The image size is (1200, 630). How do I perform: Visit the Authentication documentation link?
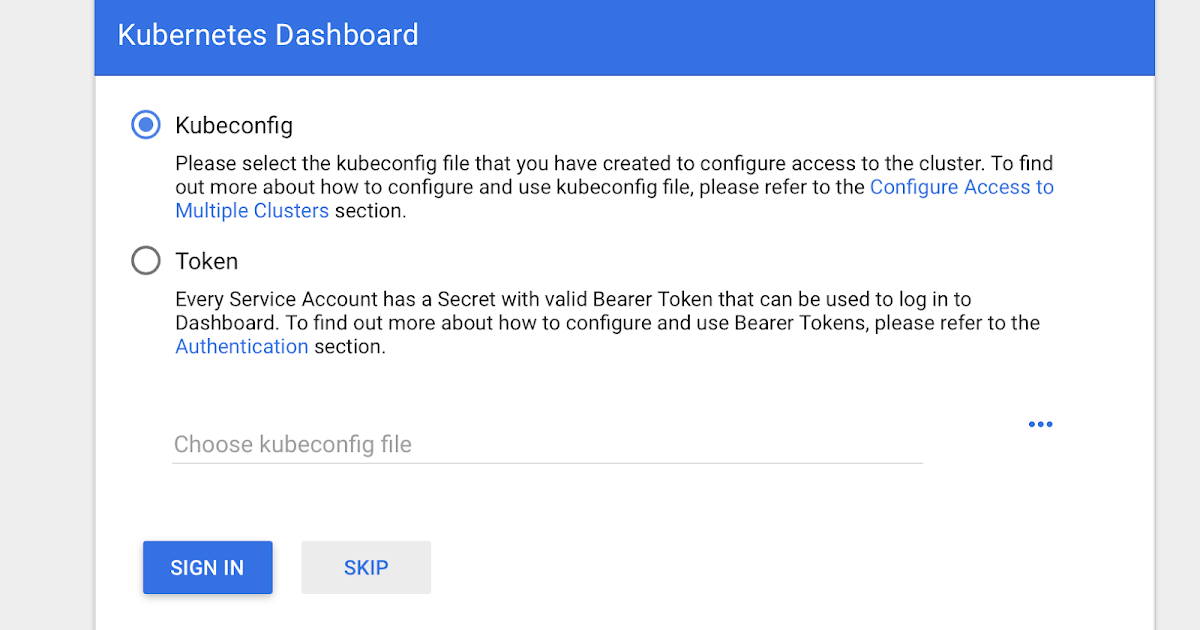click(241, 346)
